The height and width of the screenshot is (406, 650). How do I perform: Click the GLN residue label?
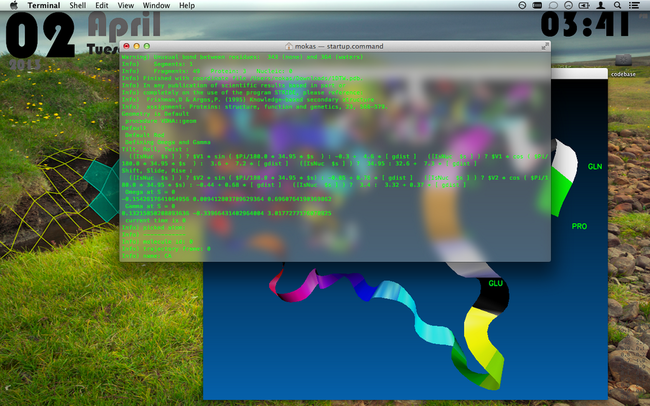(x=595, y=166)
